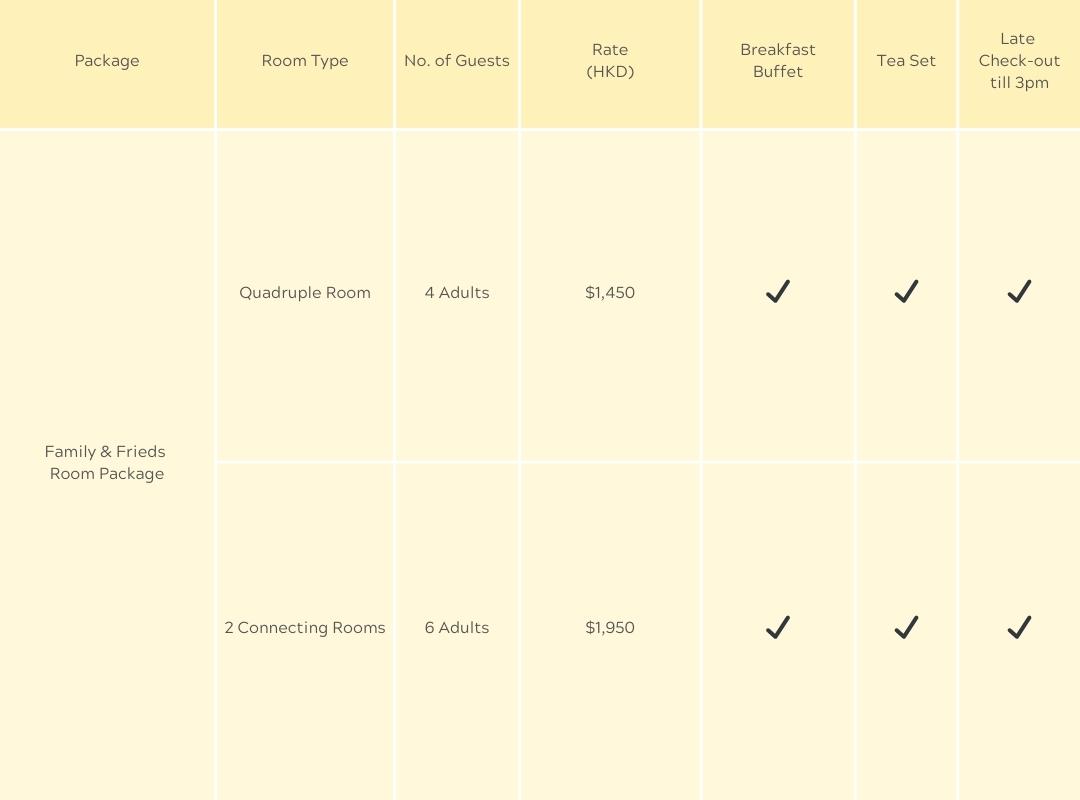
Task: Click the Late Check-out checkmark for Quadruple Room
Action: point(1018,292)
